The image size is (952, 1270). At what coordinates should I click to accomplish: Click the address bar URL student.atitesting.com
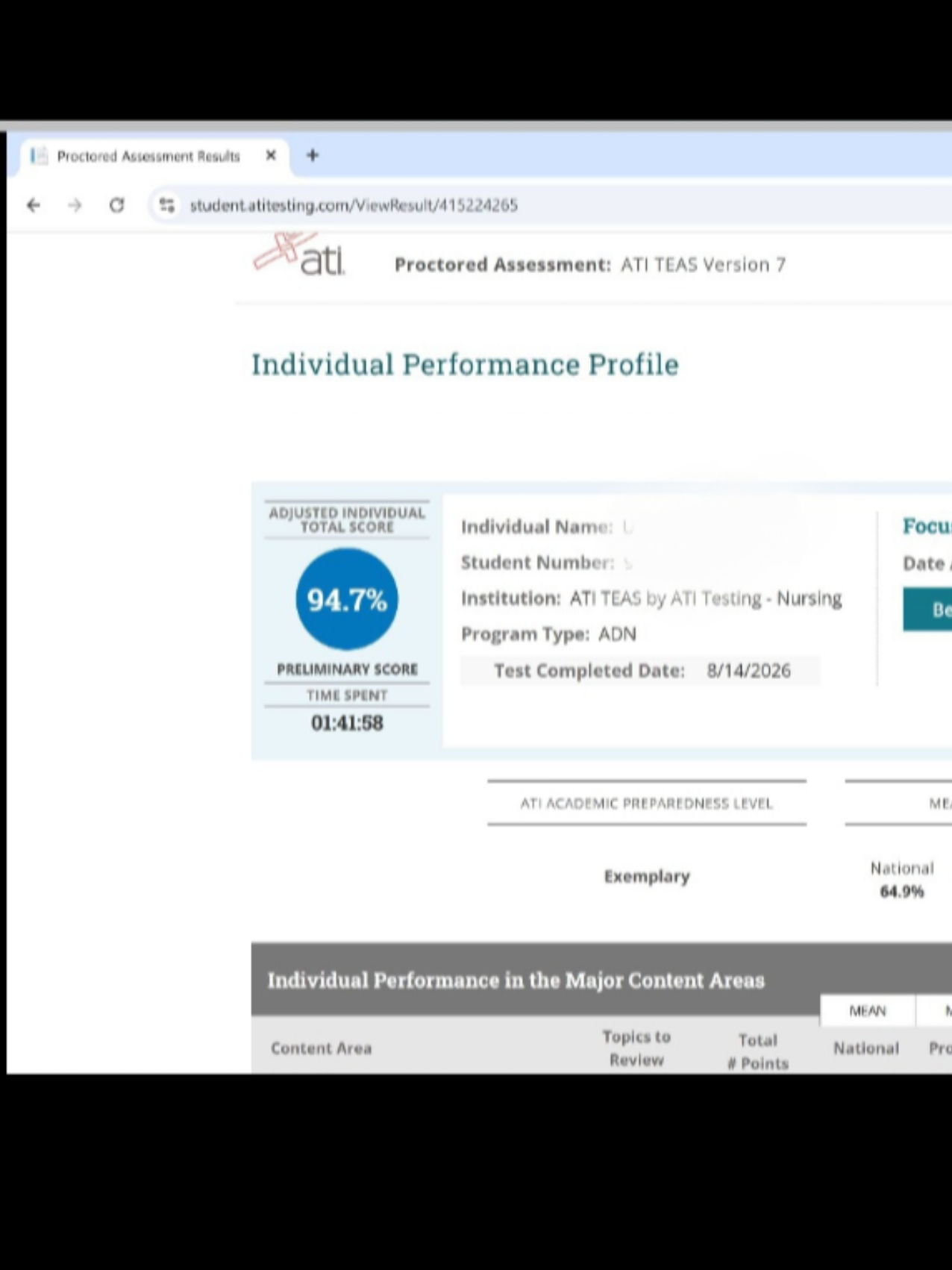click(353, 205)
